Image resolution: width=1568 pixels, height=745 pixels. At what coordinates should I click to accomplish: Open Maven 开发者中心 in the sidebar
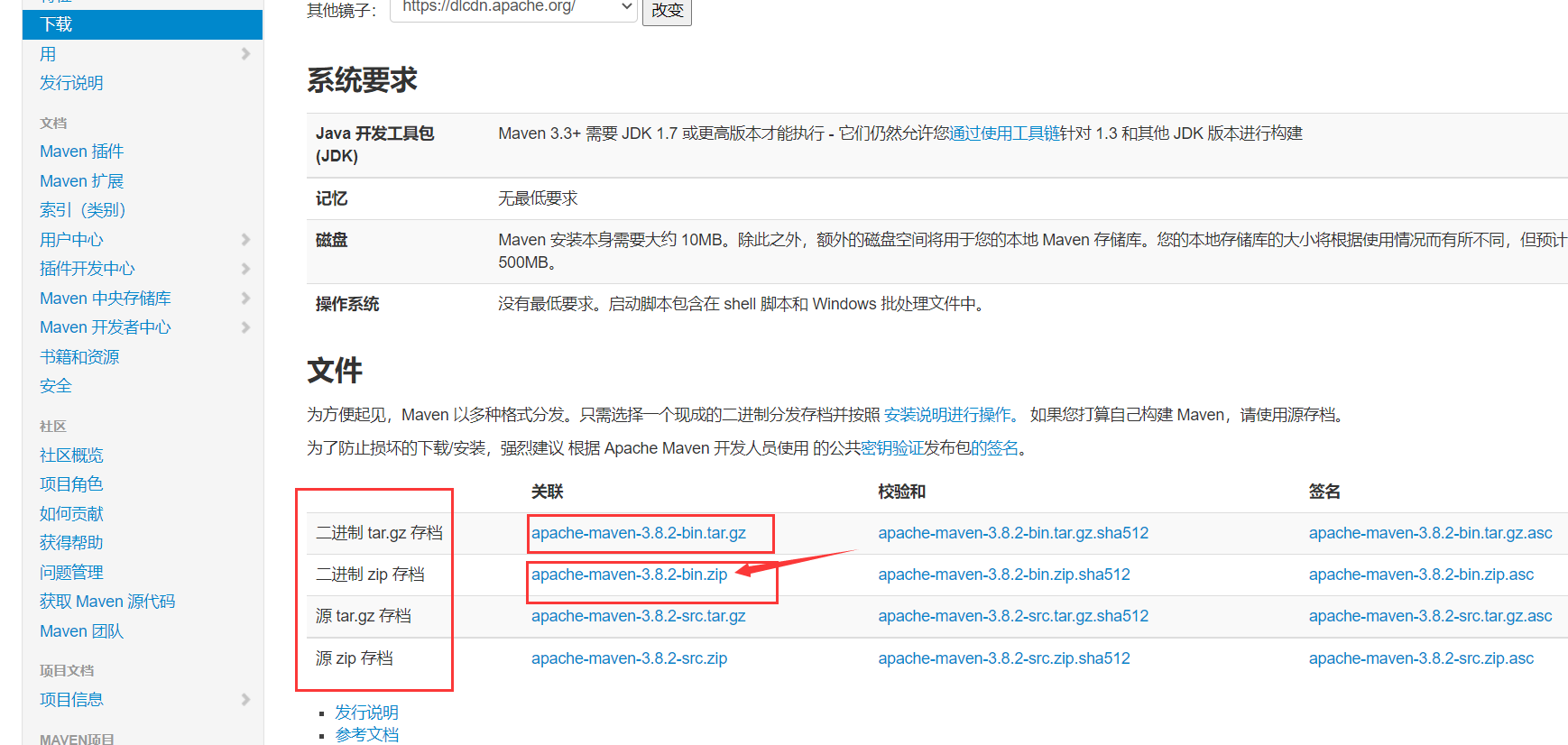pyautogui.click(x=106, y=327)
